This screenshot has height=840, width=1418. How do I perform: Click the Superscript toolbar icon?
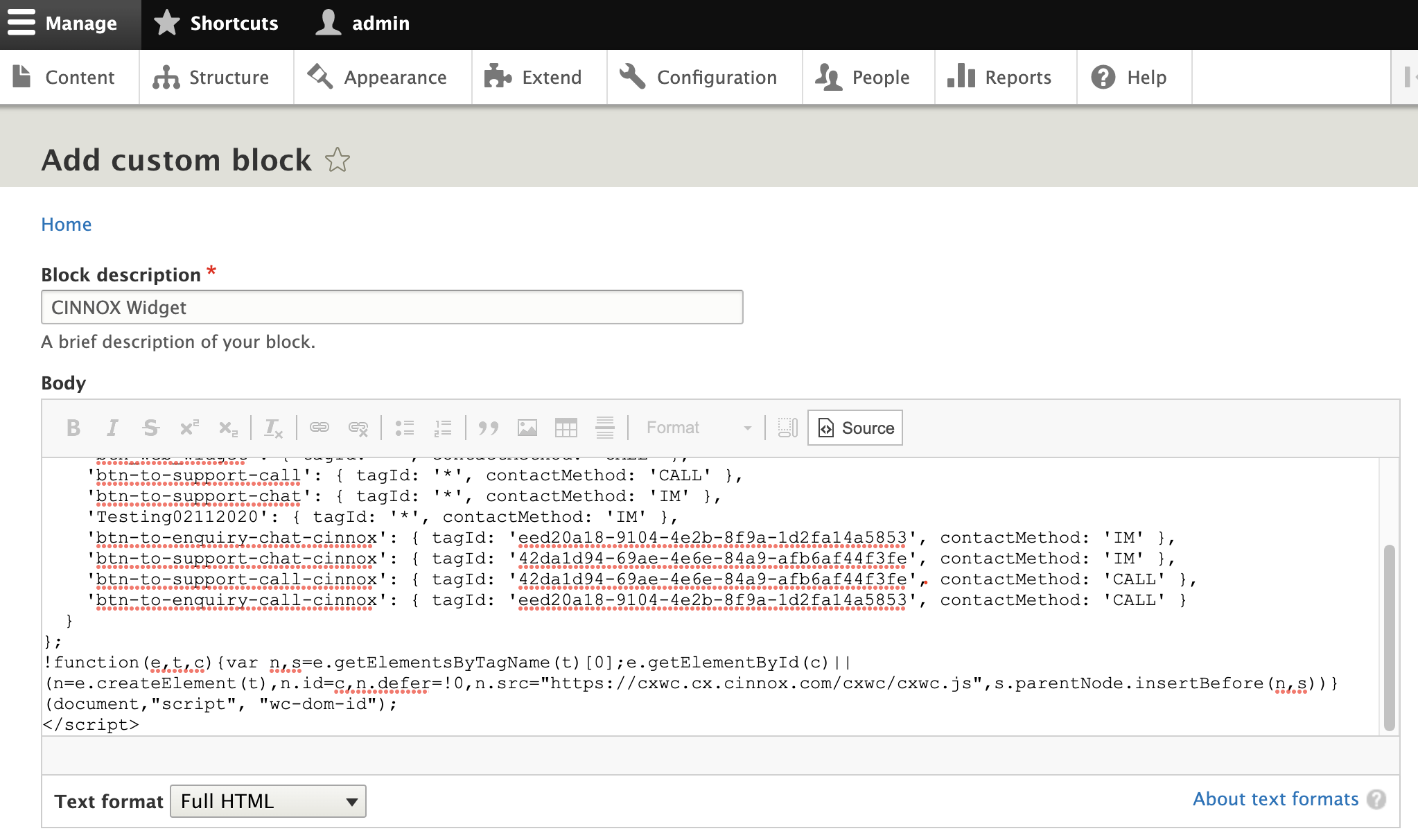pyautogui.click(x=189, y=428)
